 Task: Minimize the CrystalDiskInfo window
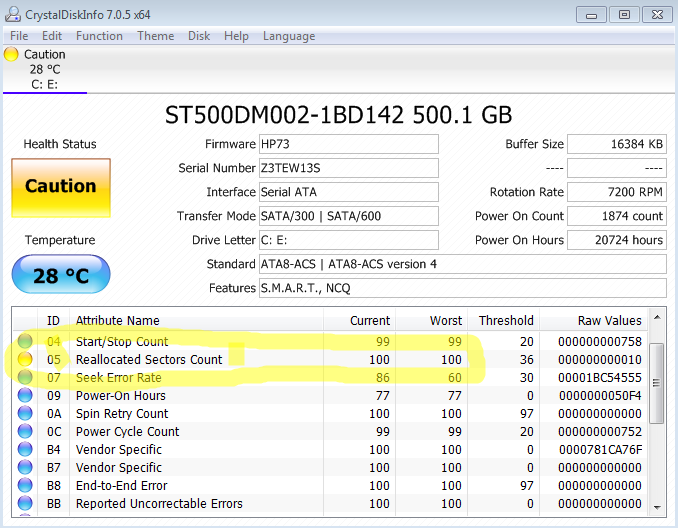pos(592,15)
